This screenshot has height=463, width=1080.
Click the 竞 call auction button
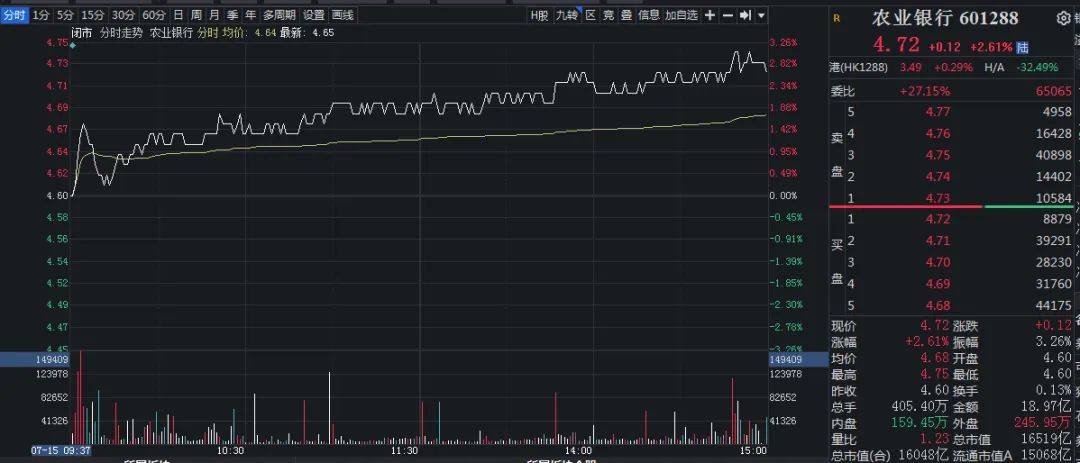608,14
